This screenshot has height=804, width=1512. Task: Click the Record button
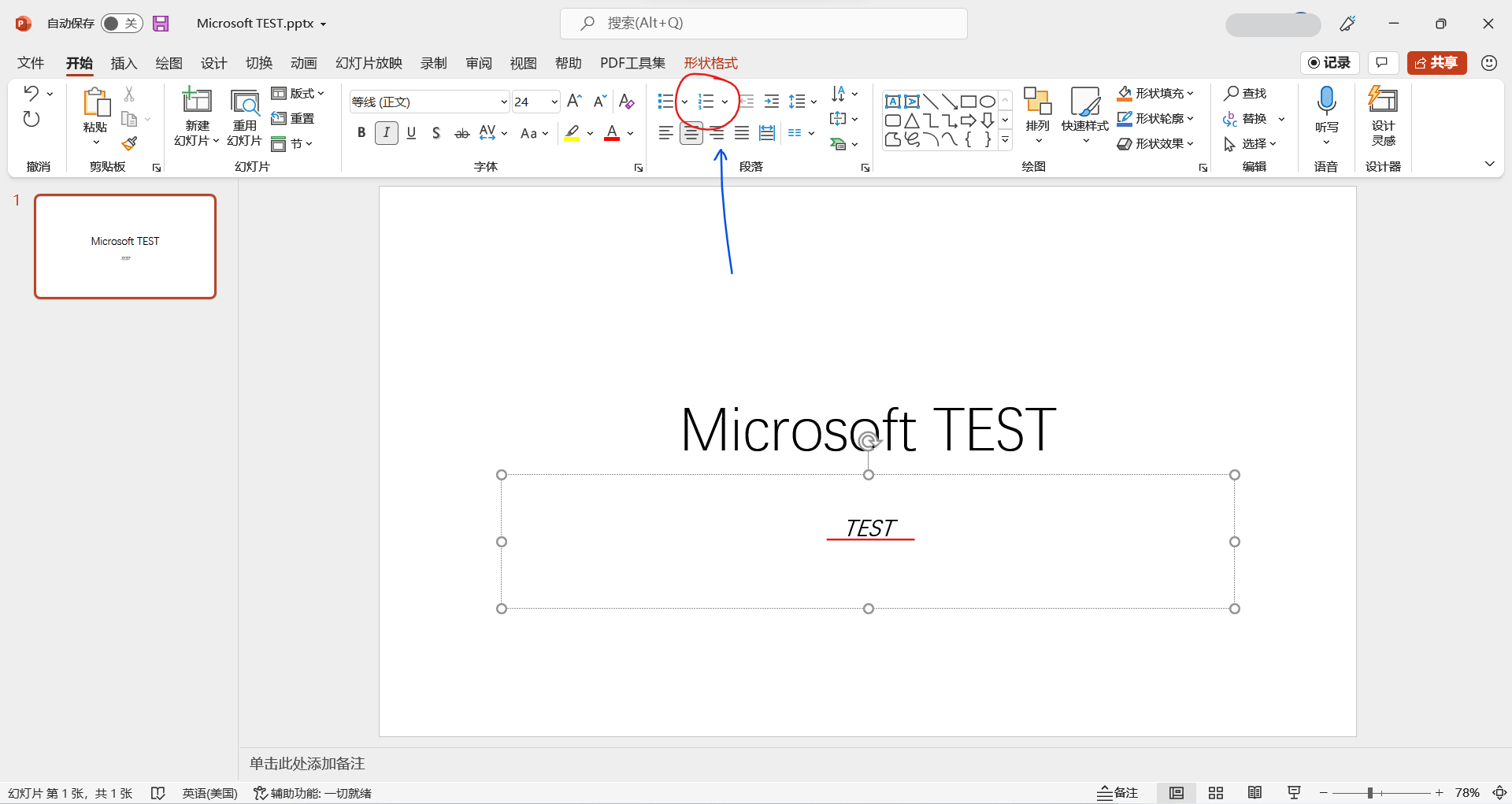(x=1329, y=63)
